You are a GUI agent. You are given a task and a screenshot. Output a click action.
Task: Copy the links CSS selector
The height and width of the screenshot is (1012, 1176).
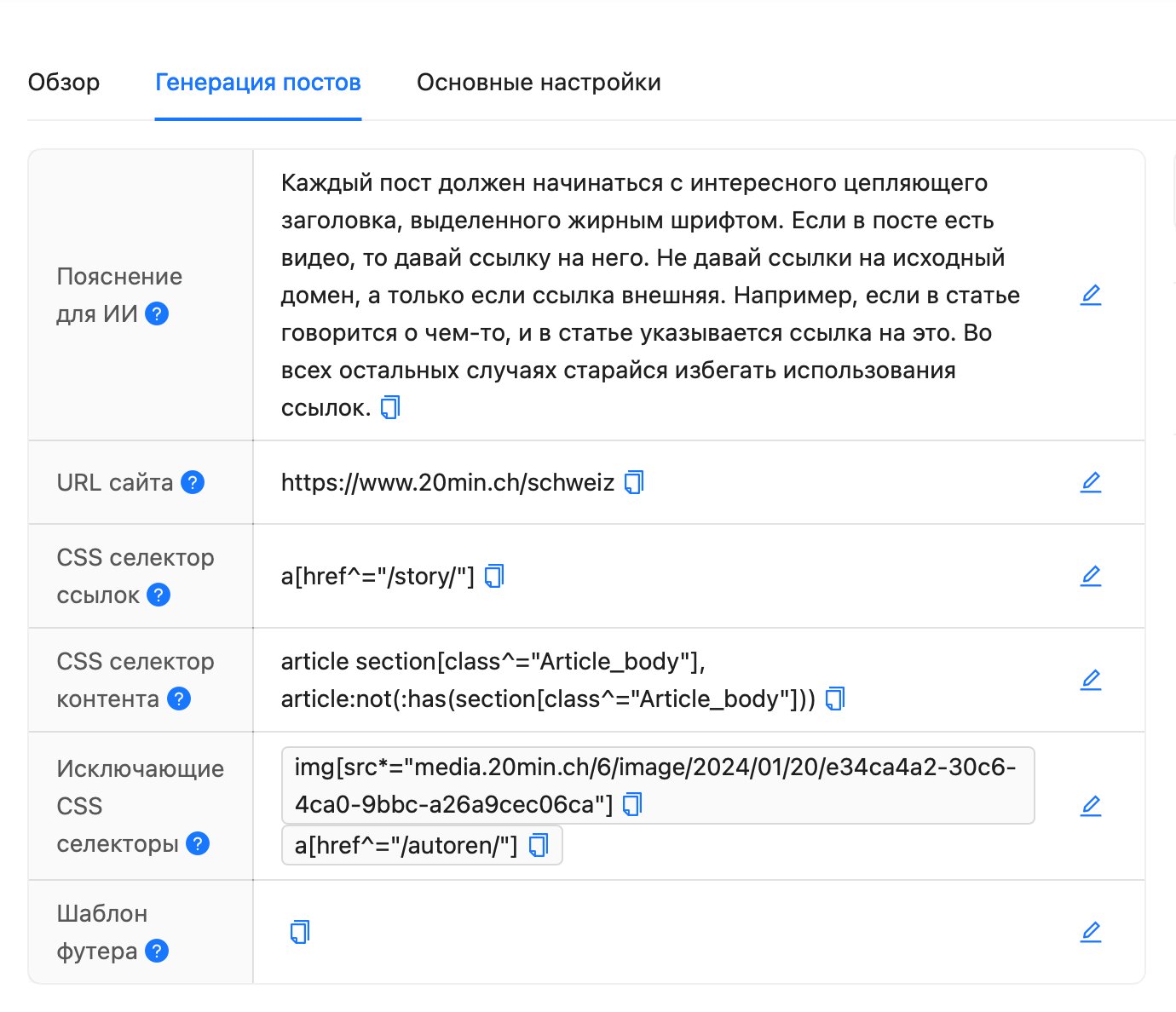tap(494, 577)
